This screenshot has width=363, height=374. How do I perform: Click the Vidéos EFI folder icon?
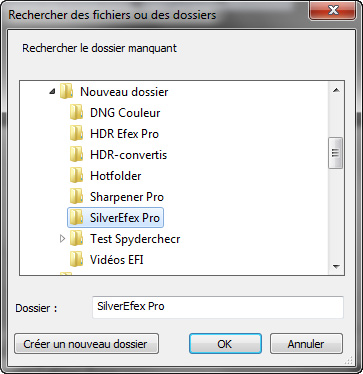(x=77, y=260)
